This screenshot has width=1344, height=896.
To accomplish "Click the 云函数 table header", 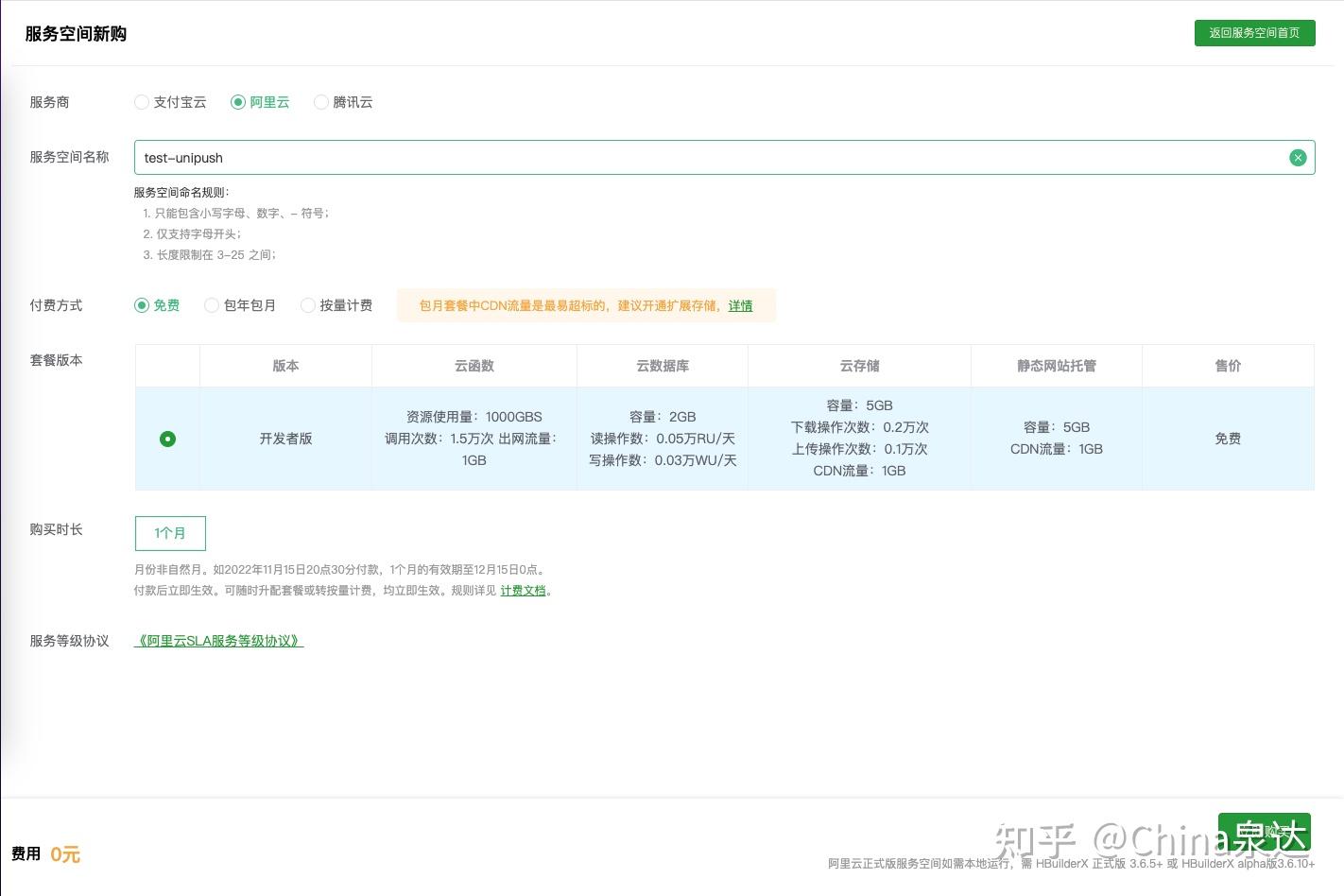I will (x=474, y=366).
